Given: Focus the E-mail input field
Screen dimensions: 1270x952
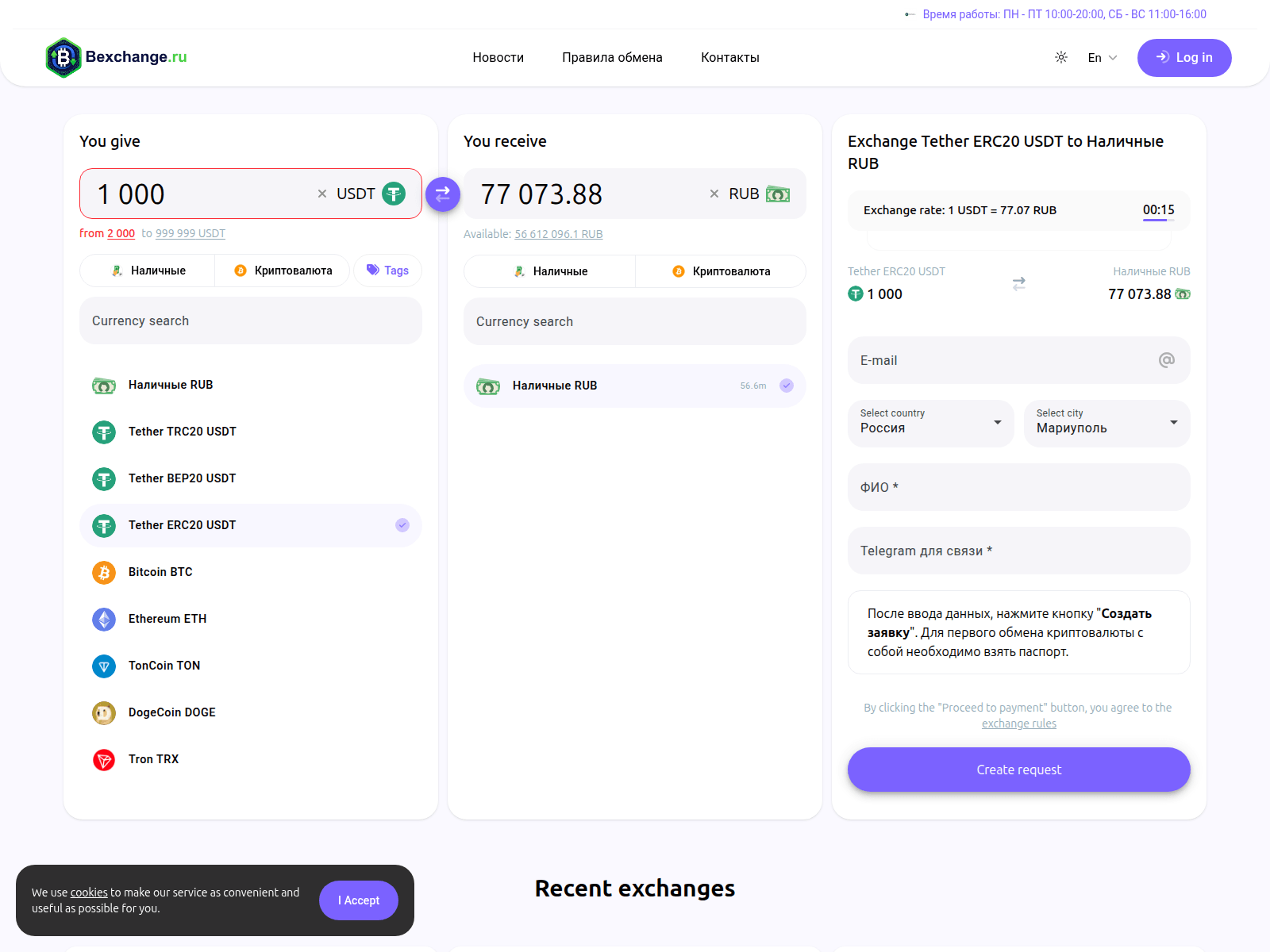Looking at the screenshot, I should [1019, 360].
